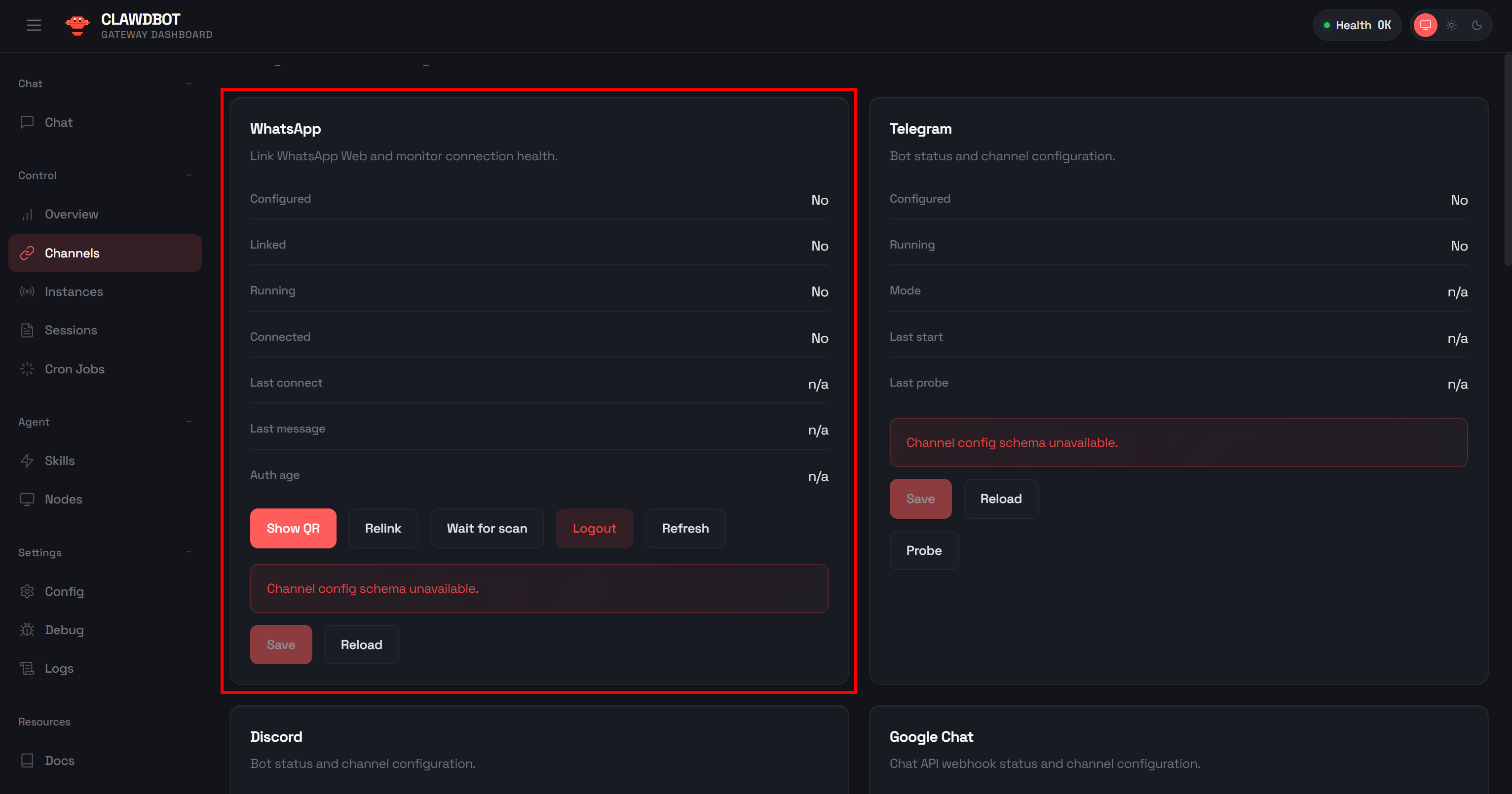Switch to the light theme with the sun icon

(1451, 25)
